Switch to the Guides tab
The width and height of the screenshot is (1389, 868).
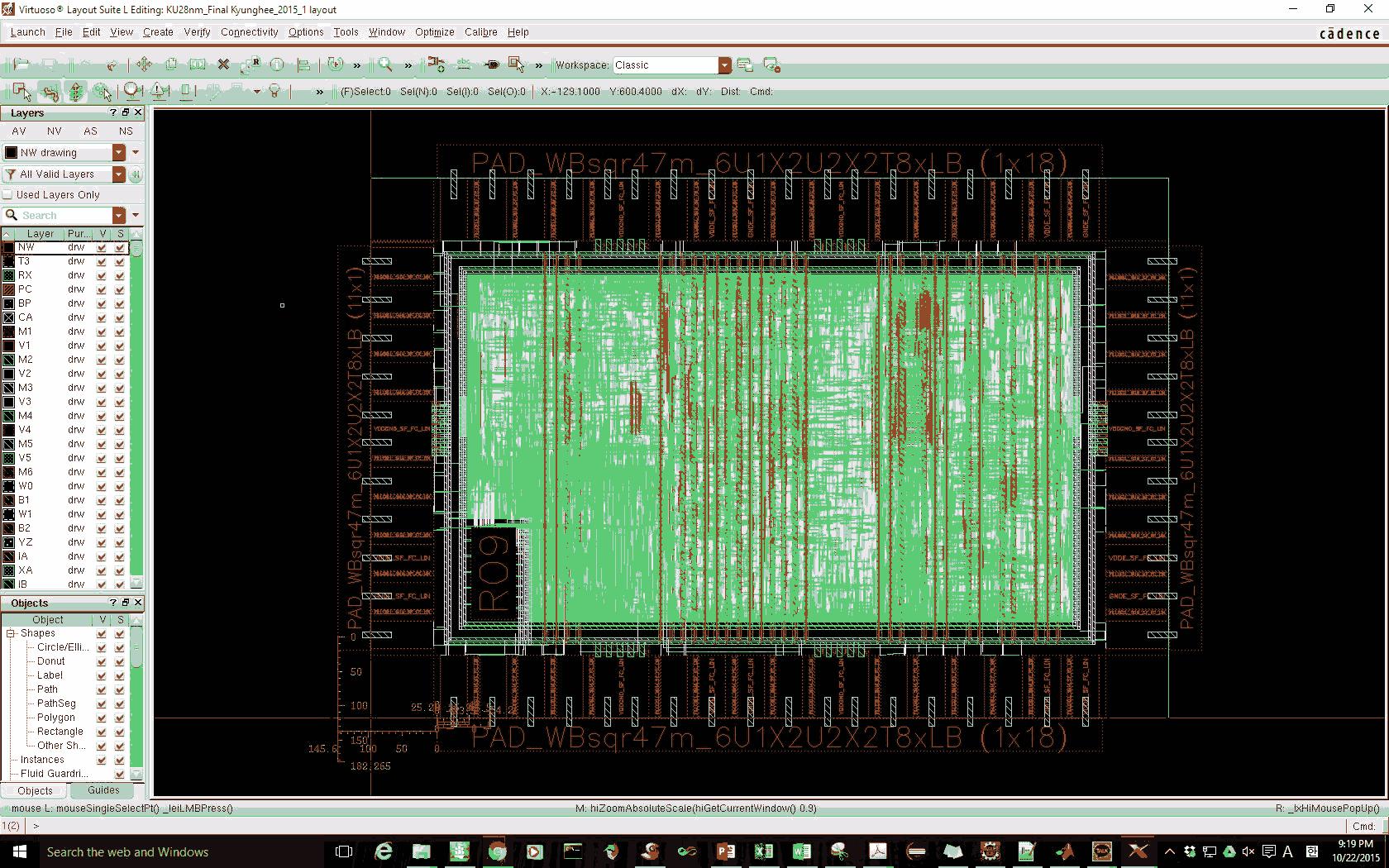103,790
